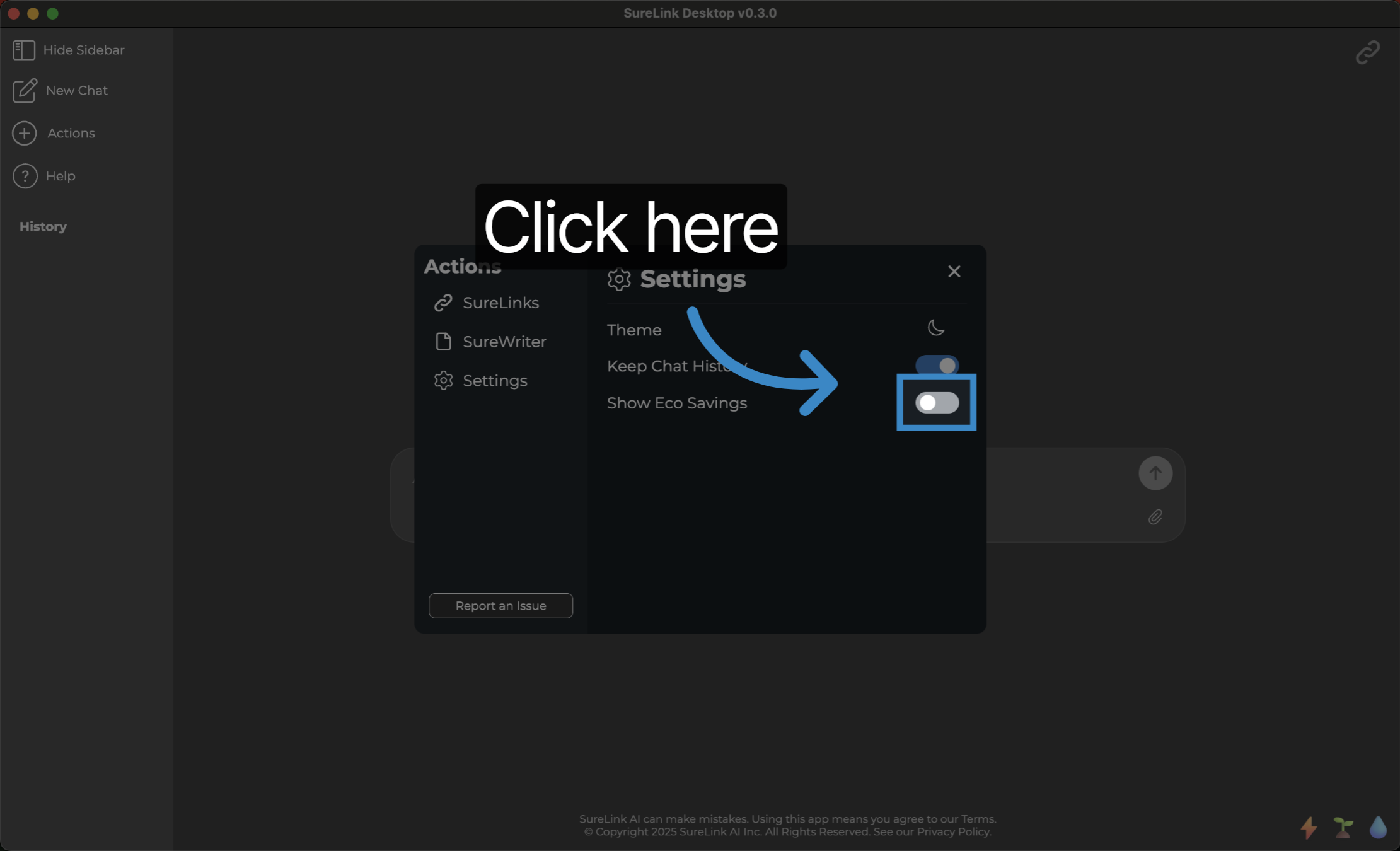This screenshot has width=1400, height=851.
Task: Click the Settings gear icon in Actions list
Action: pyautogui.click(x=444, y=380)
